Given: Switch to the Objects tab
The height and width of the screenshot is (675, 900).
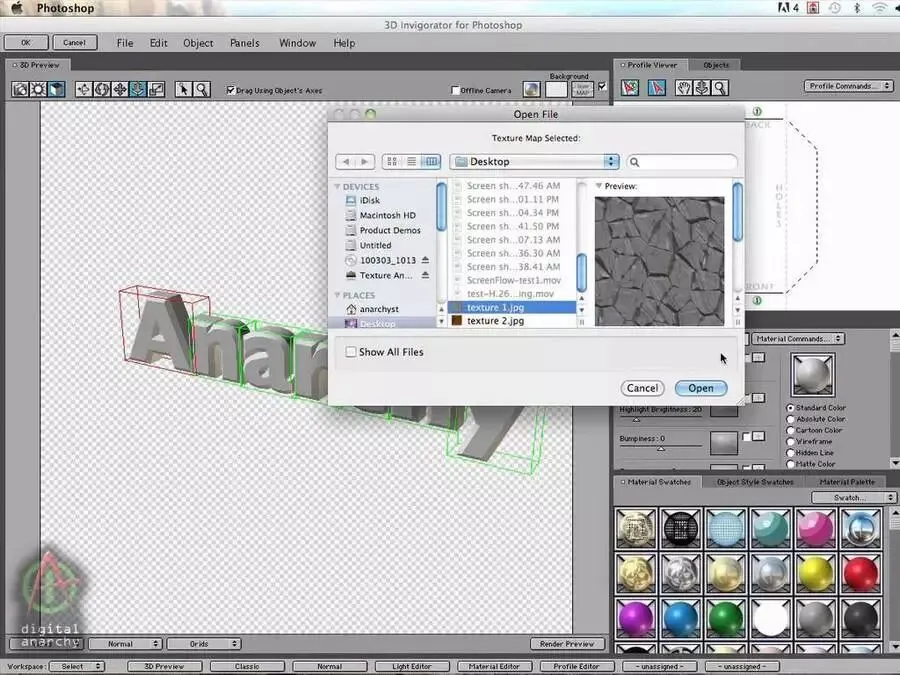Looking at the screenshot, I should [716, 65].
